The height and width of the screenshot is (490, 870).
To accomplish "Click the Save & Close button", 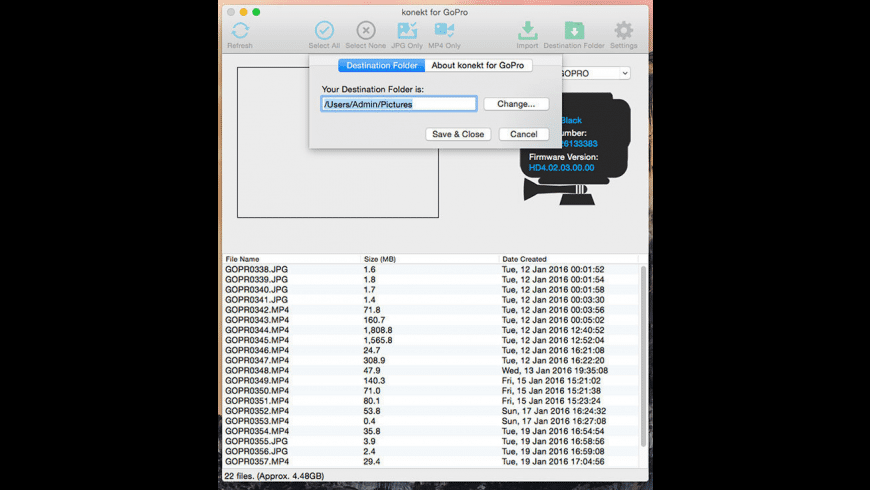I will [x=458, y=134].
